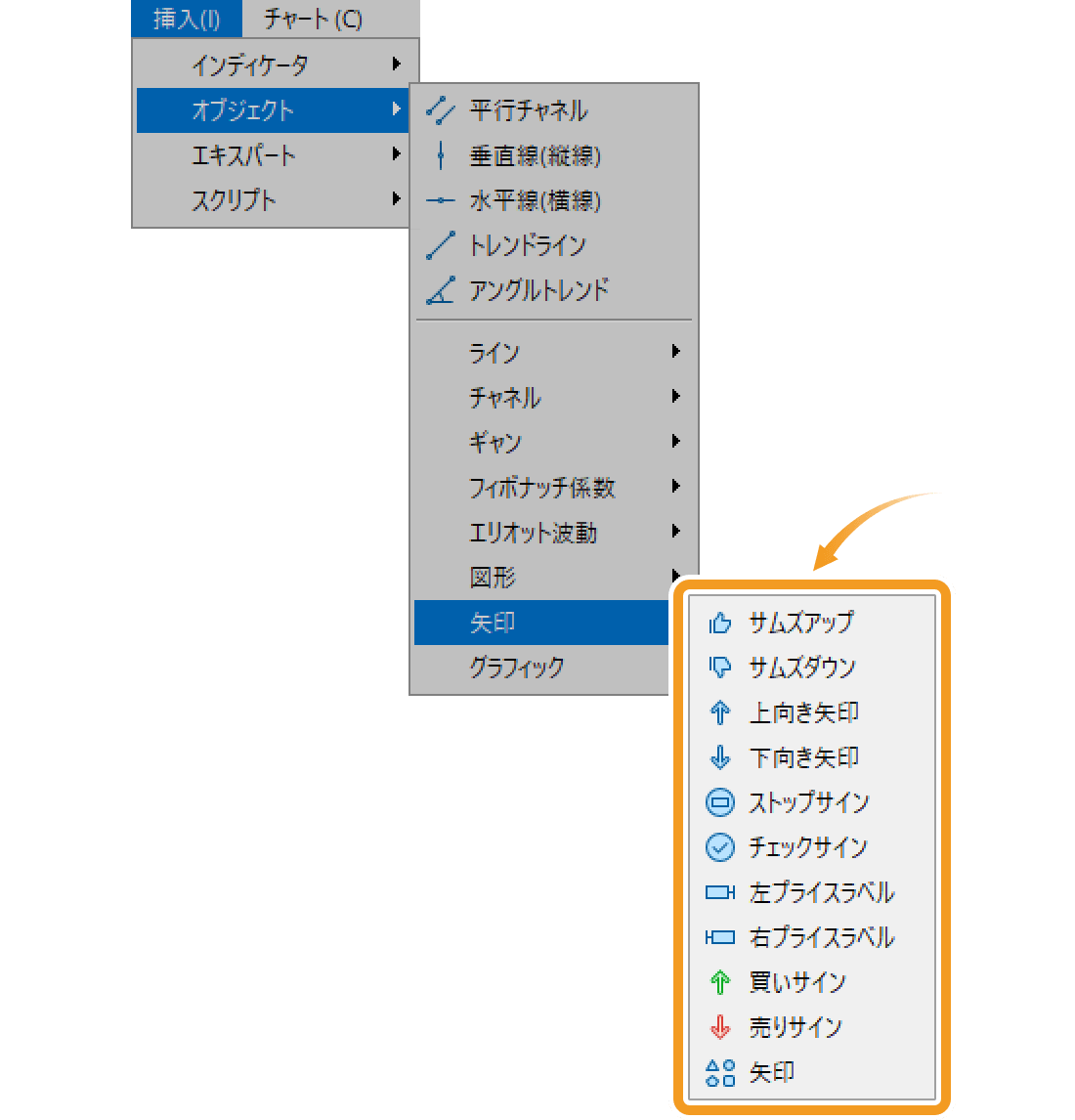This screenshot has height=1120, width=1075.
Task: Click the parallel channel (平行チャネル) icon
Action: click(440, 110)
